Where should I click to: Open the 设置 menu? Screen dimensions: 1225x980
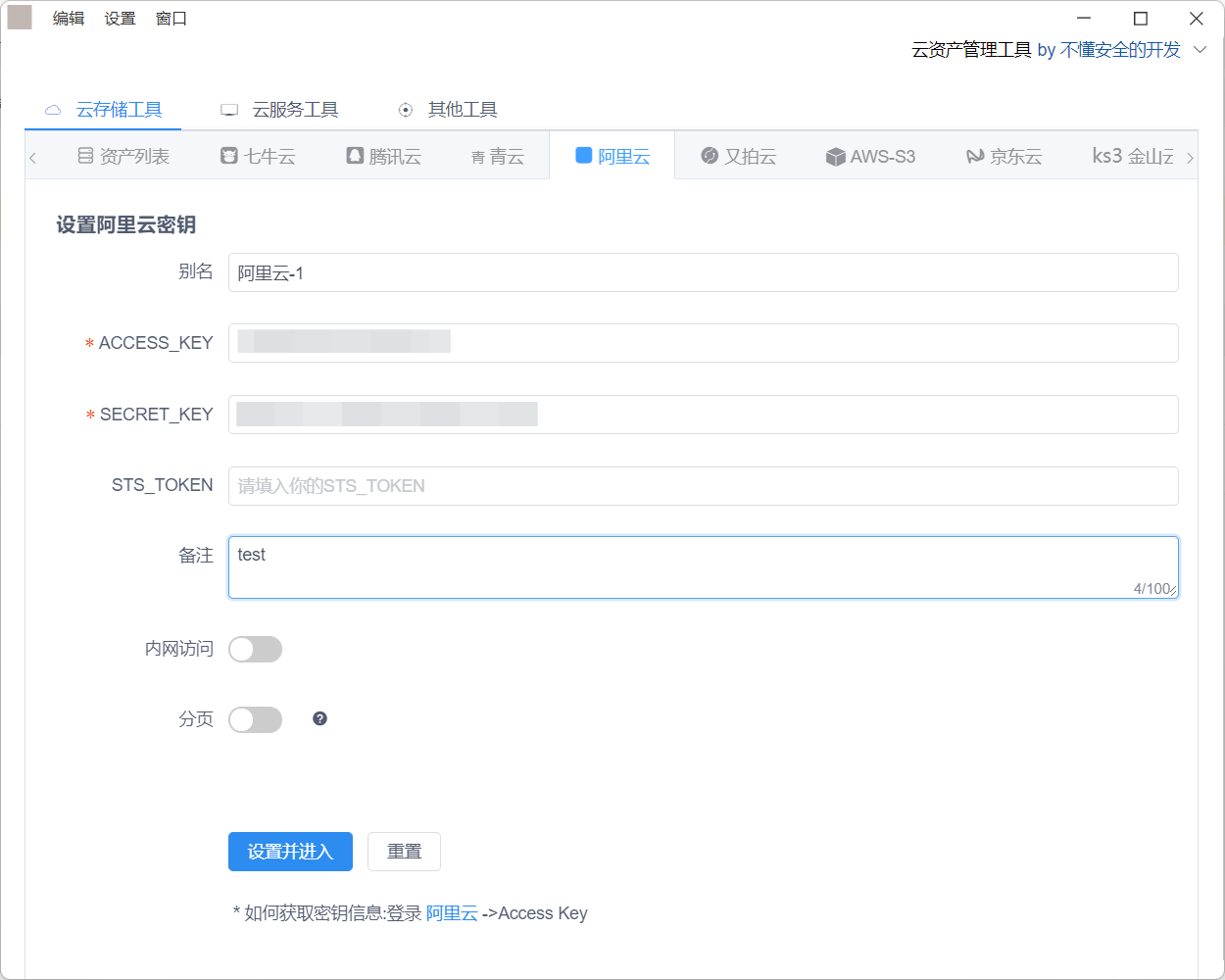[x=120, y=18]
